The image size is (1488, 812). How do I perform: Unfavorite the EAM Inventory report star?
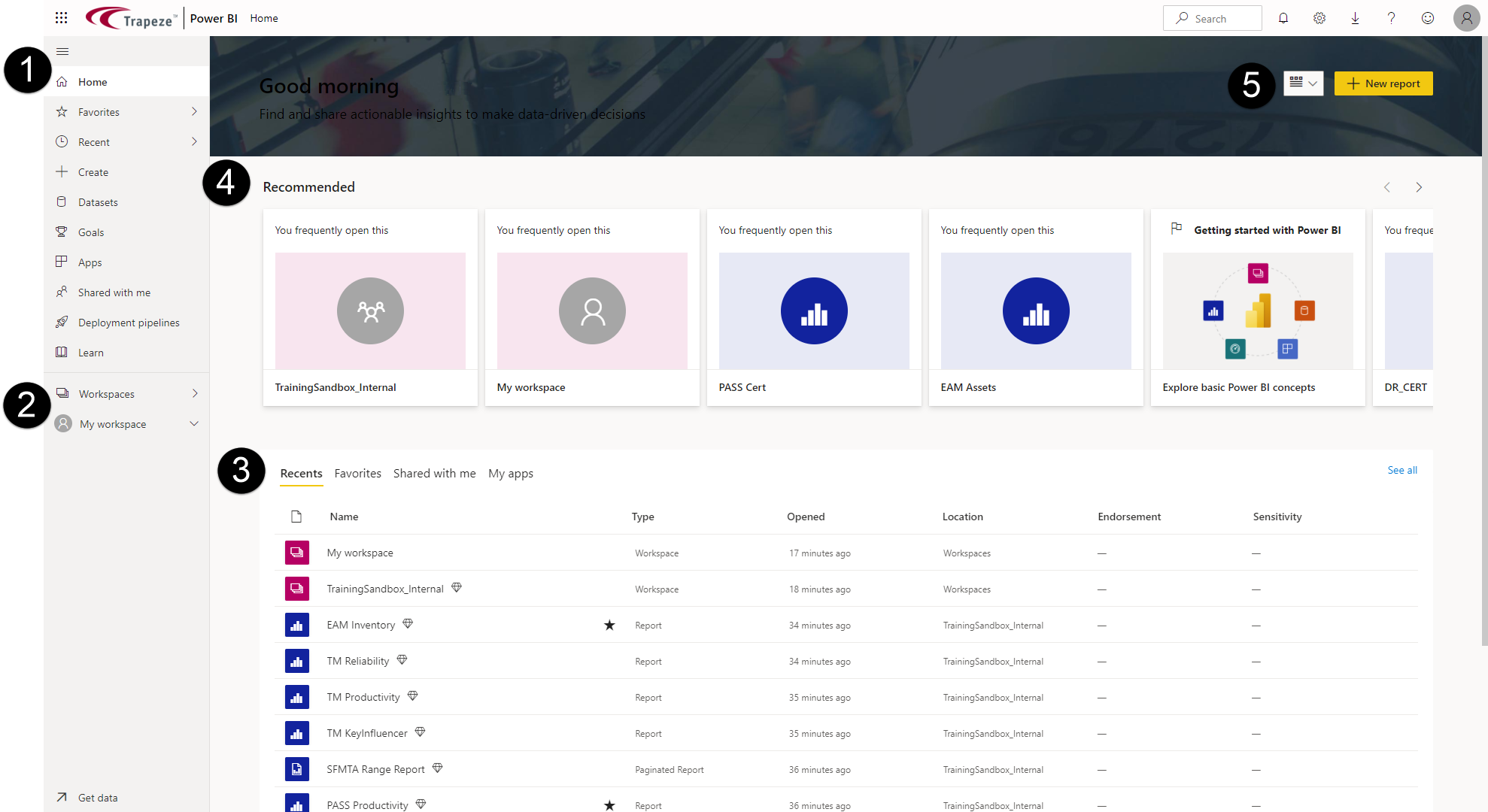pyautogui.click(x=609, y=625)
